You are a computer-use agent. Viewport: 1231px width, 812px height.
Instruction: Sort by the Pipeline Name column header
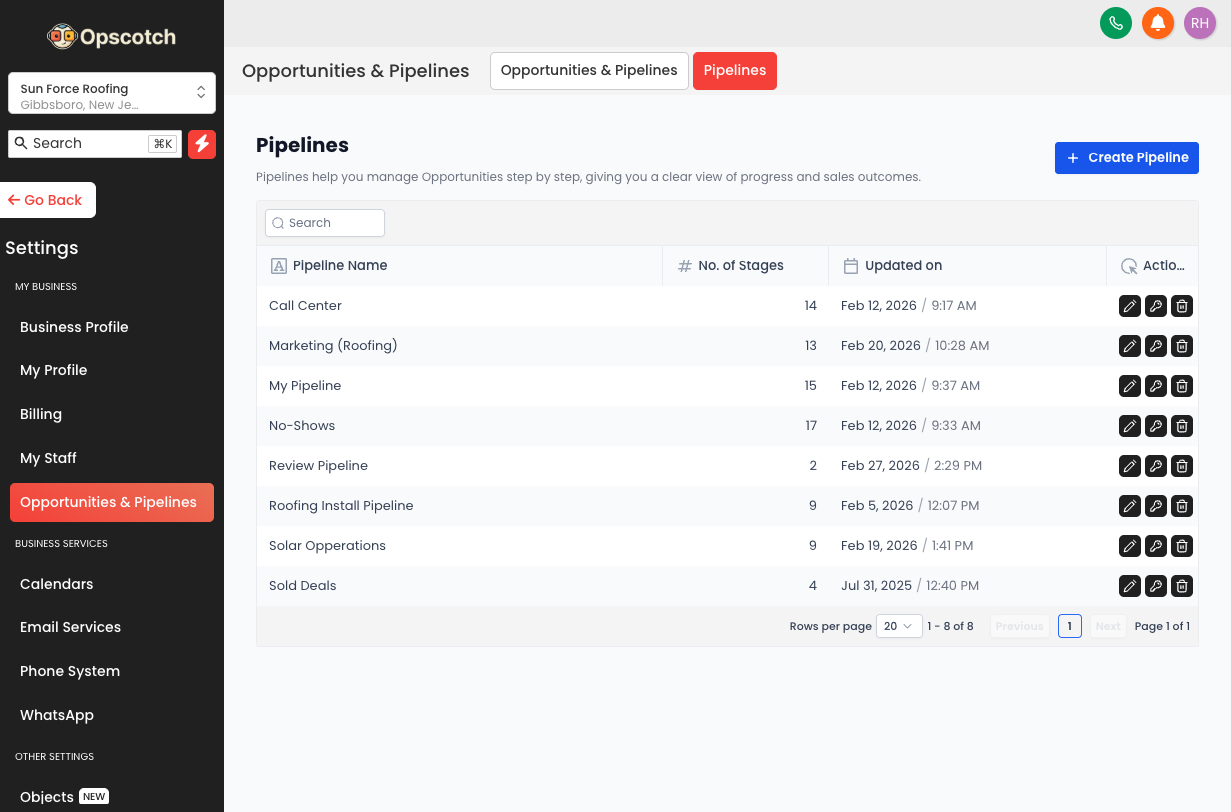pyautogui.click(x=340, y=266)
